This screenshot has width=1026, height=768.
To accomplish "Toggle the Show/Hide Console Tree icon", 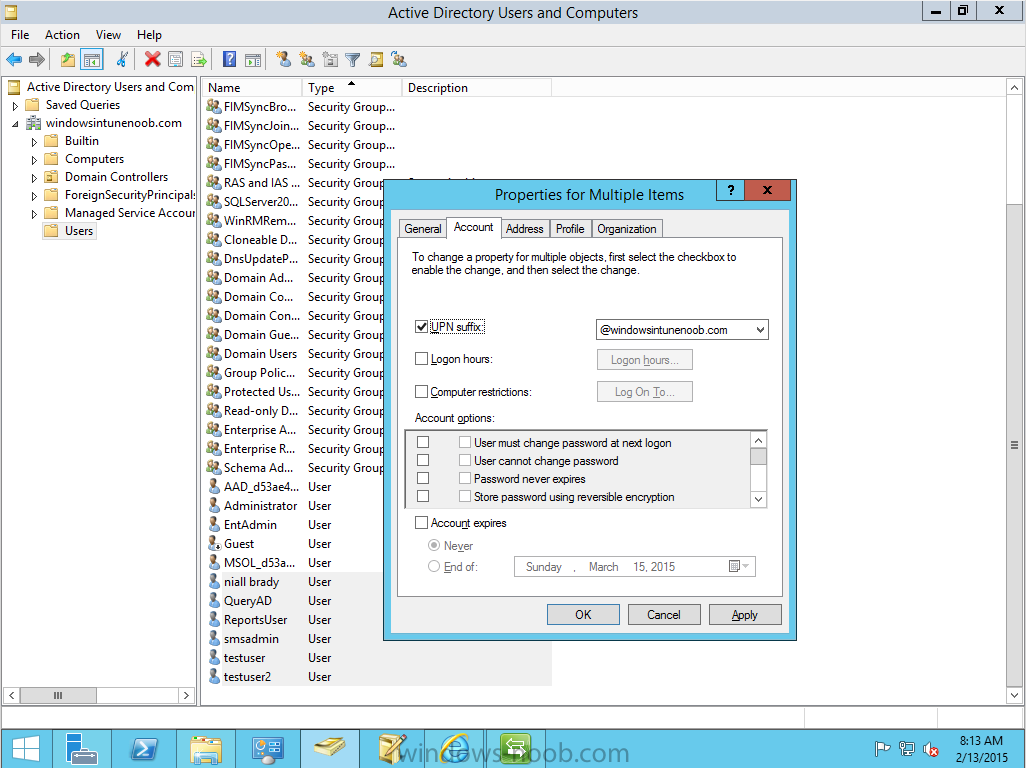I will tap(92, 60).
